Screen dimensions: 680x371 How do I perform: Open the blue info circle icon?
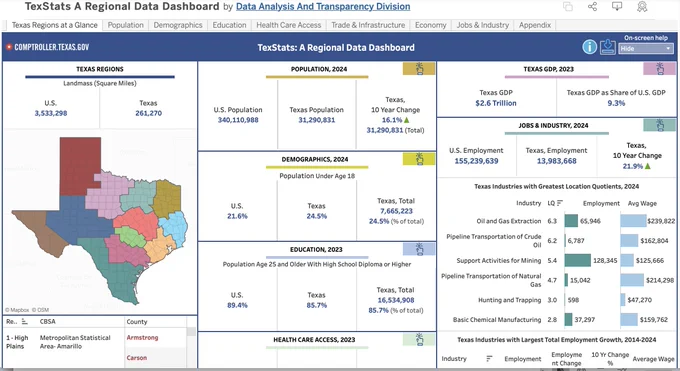click(589, 47)
